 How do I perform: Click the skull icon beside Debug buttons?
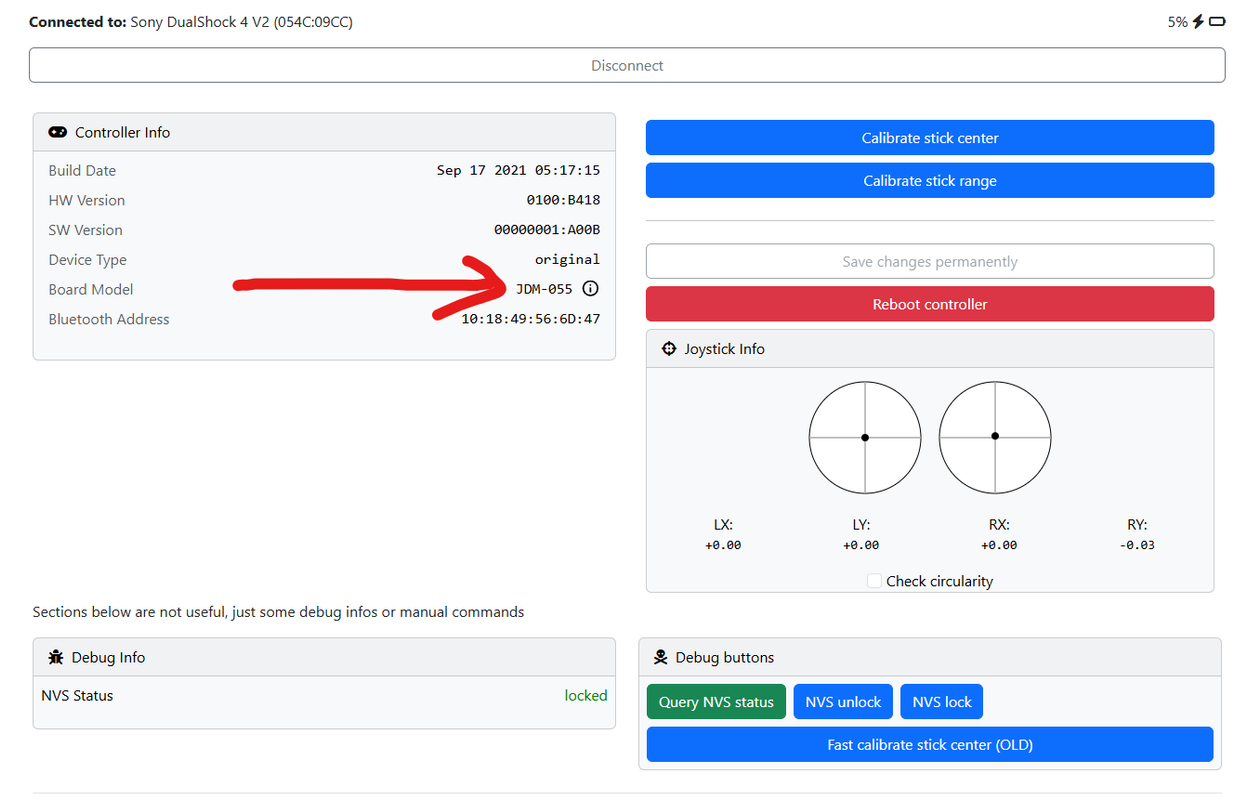point(661,657)
